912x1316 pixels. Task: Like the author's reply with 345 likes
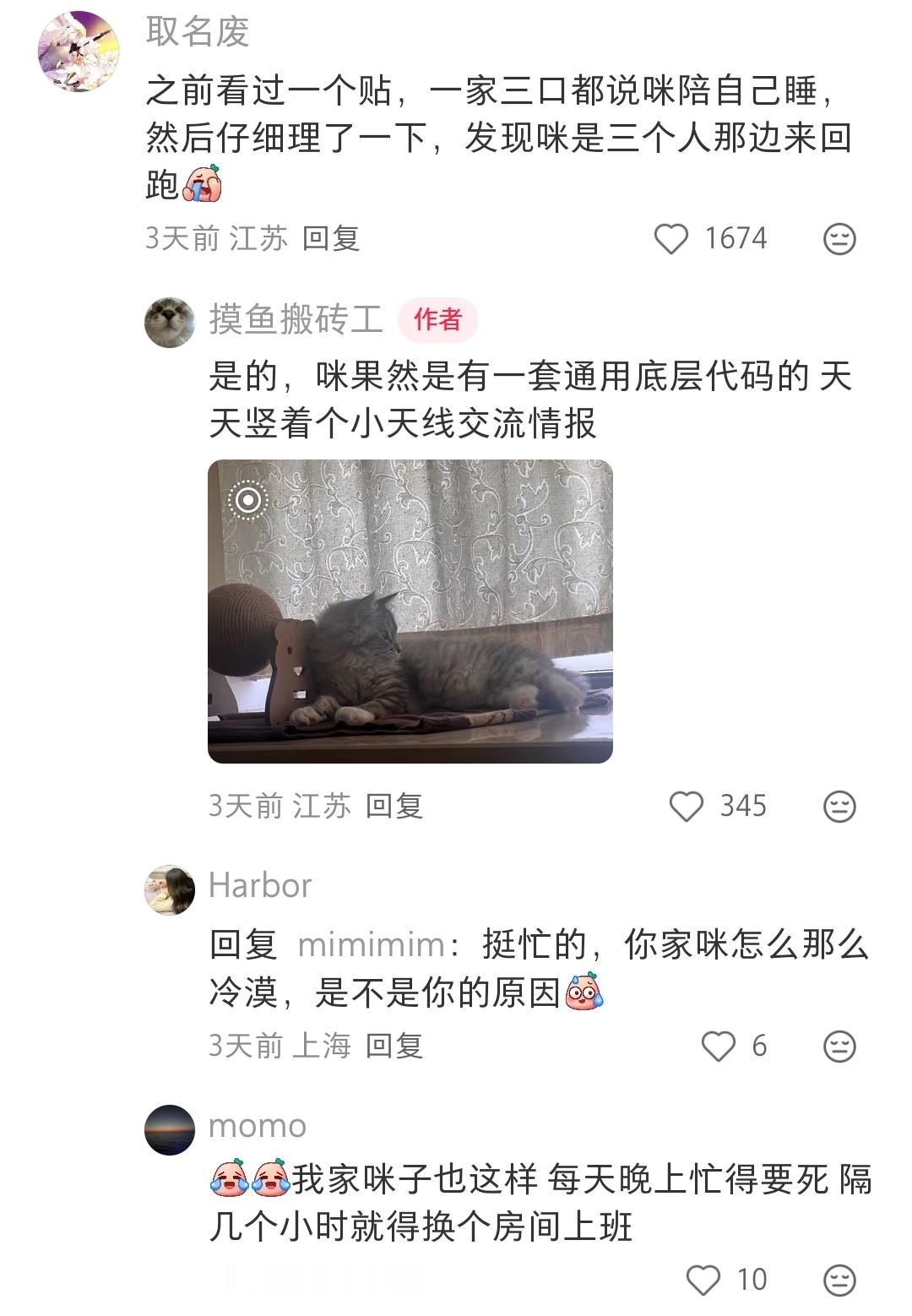(686, 807)
